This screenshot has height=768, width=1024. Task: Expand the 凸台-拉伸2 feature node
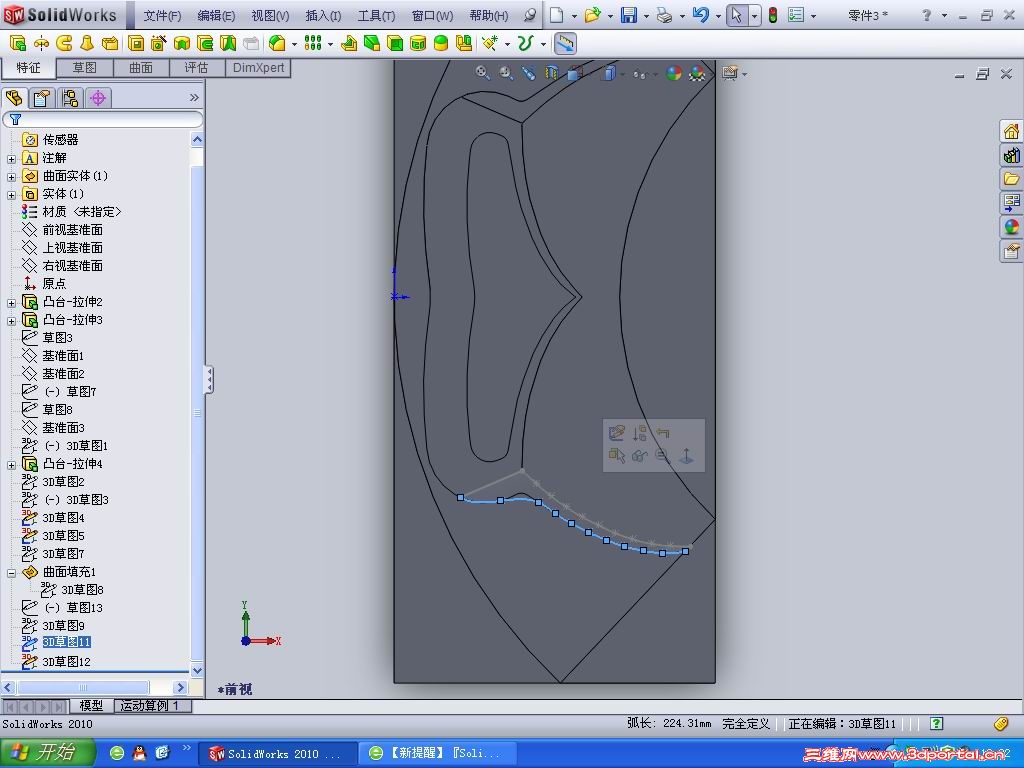coord(12,302)
